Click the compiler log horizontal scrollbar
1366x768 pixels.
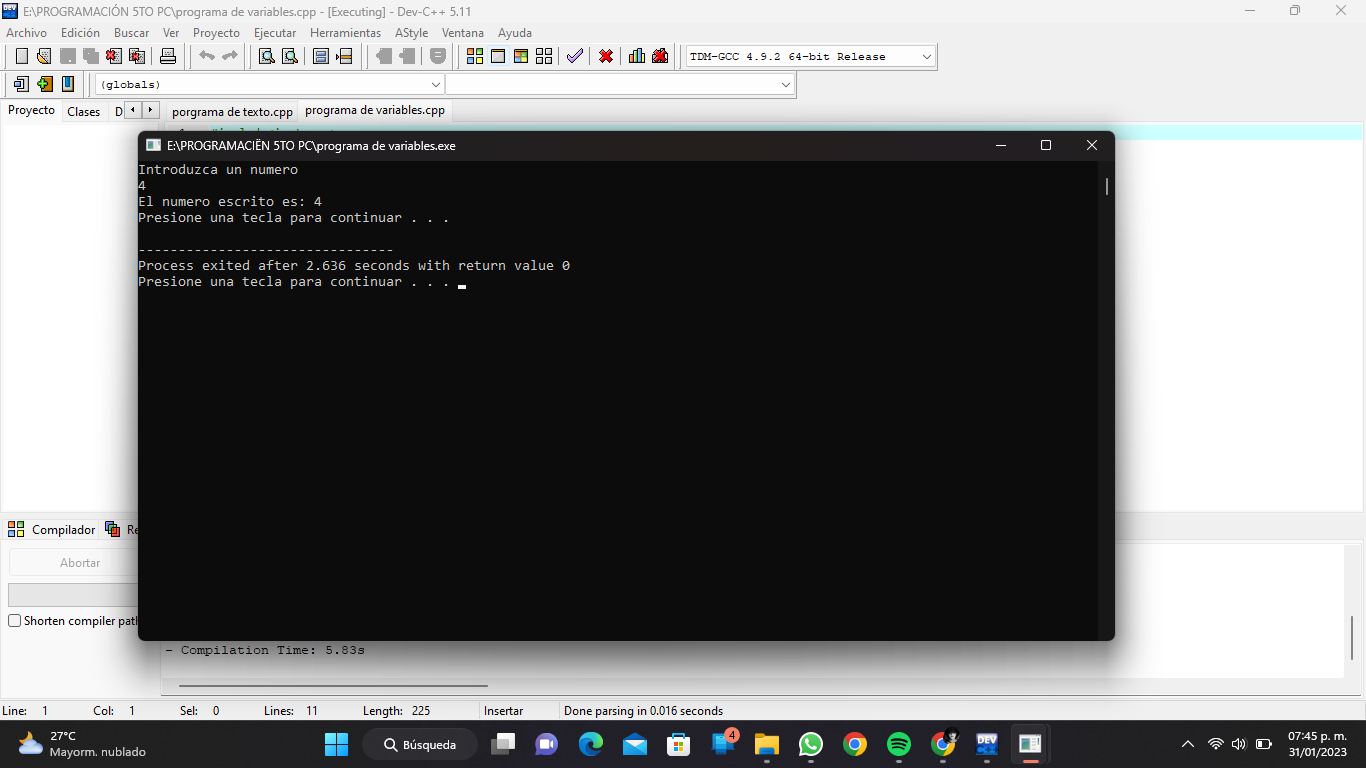(333, 686)
